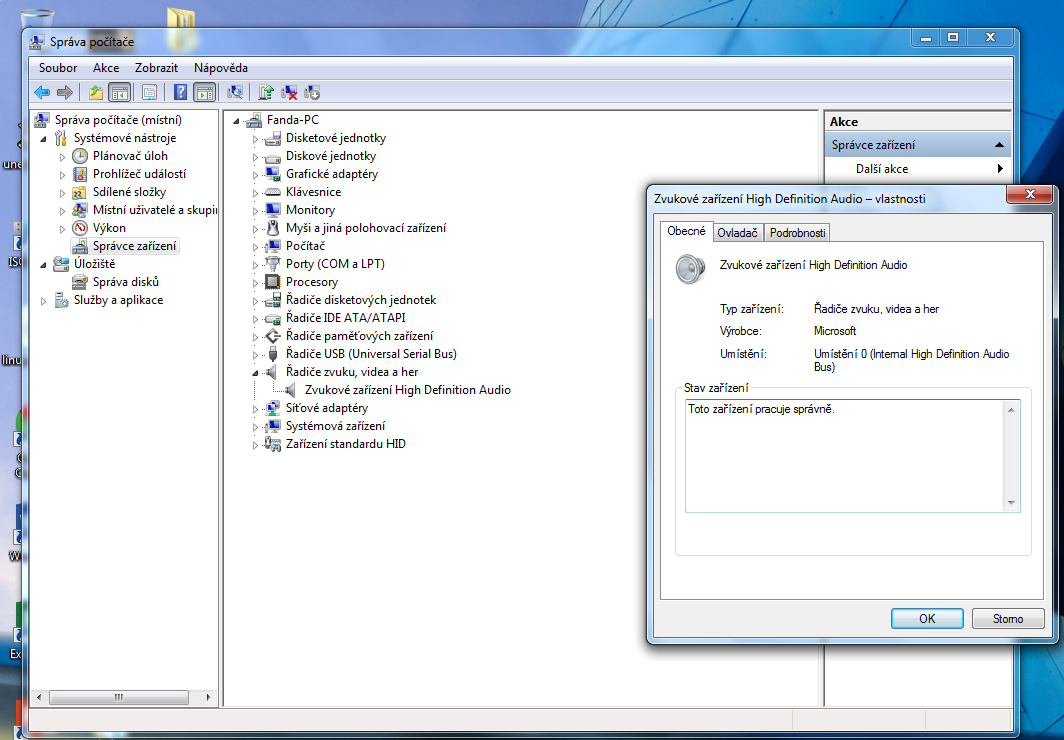Image resolution: width=1064 pixels, height=740 pixels.
Task: Expand the Služby a aplikace node
Action: tap(43, 300)
